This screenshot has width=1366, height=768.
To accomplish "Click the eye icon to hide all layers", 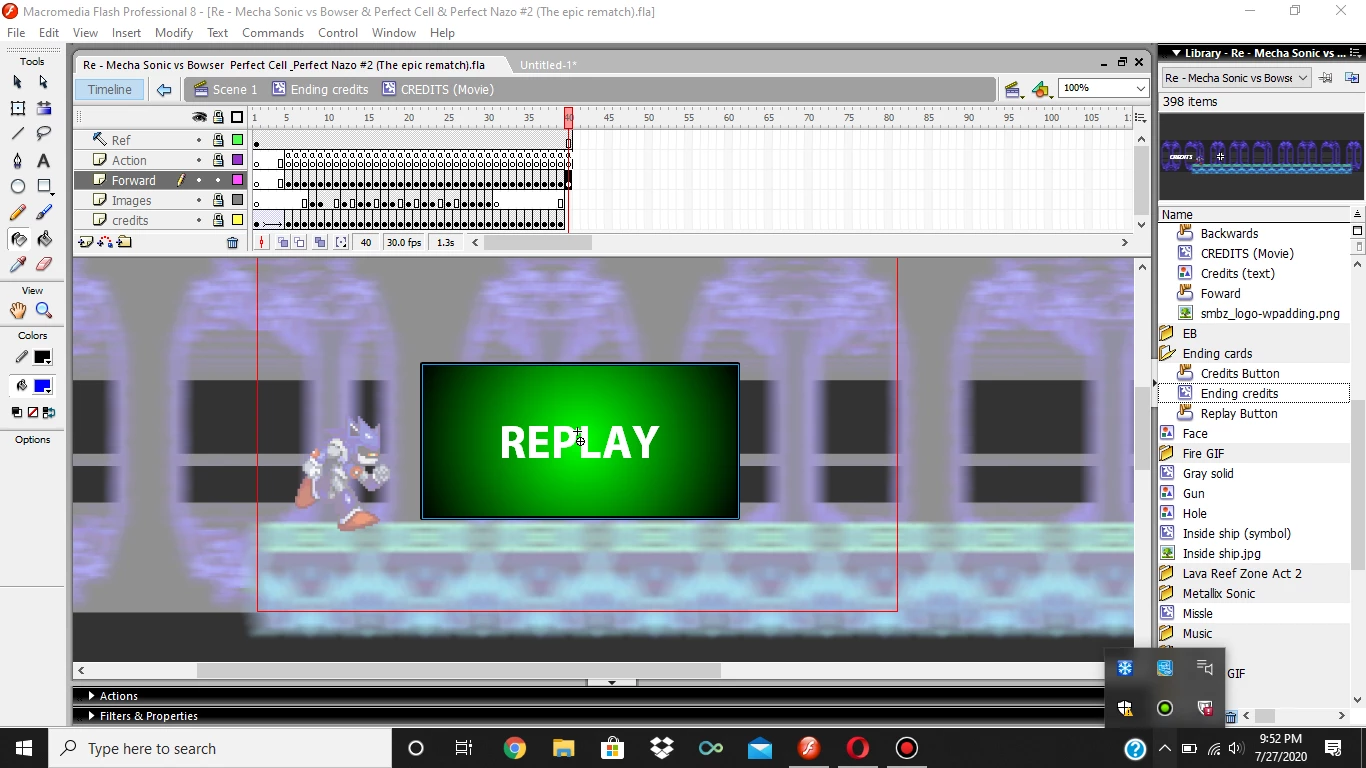I will [x=199, y=117].
